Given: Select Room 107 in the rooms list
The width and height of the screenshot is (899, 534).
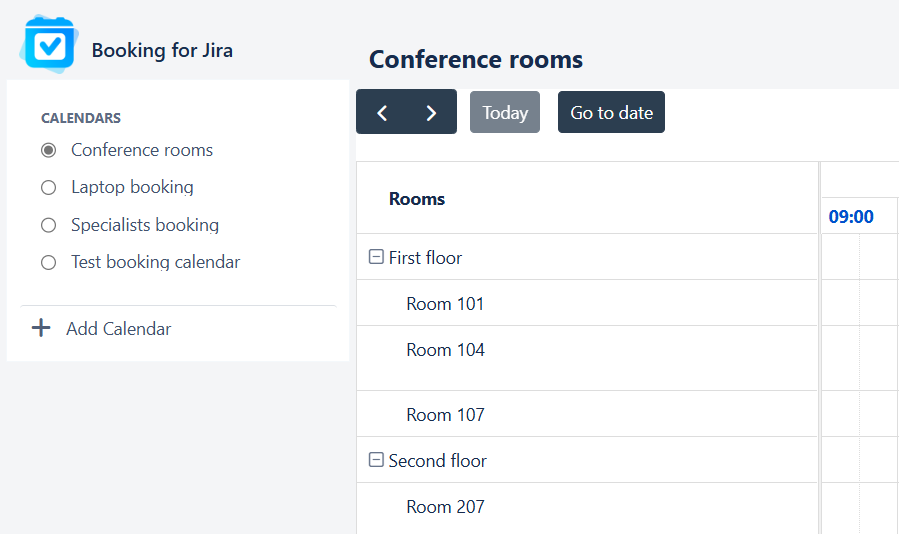Looking at the screenshot, I should [445, 415].
